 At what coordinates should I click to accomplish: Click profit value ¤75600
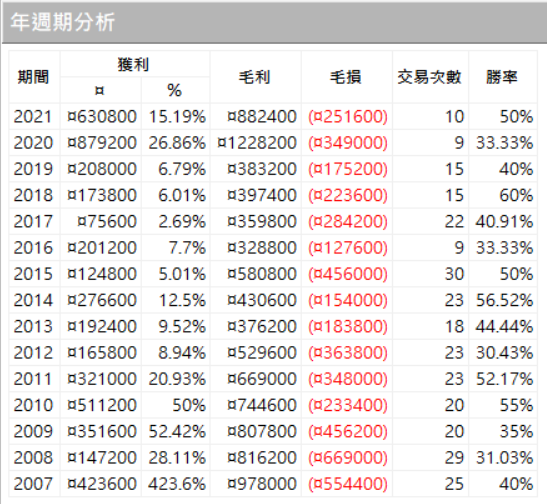tap(107, 221)
